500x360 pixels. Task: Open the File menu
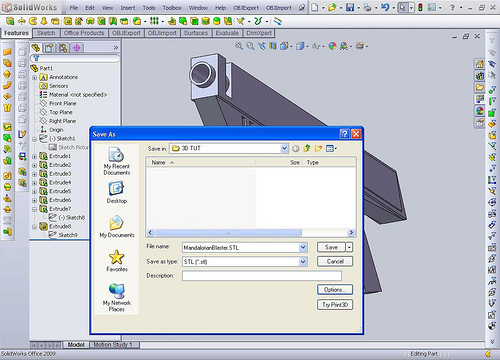74,8
